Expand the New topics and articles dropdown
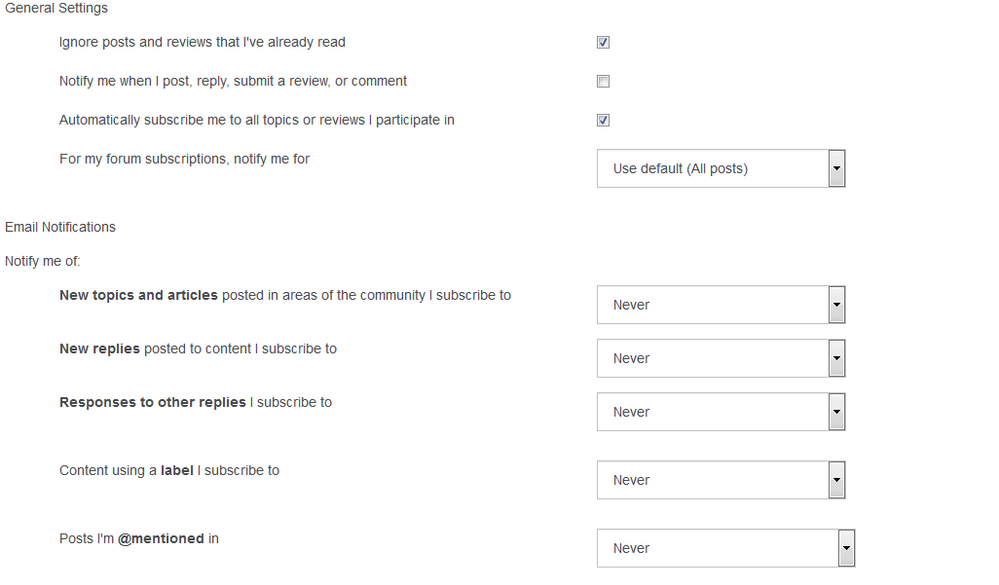 coord(721,305)
